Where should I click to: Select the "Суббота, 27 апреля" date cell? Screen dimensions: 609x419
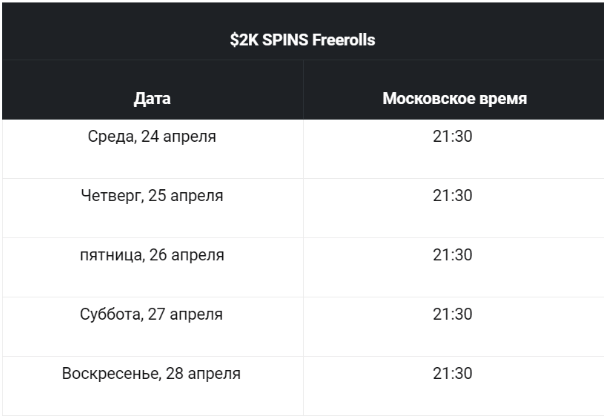click(152, 314)
